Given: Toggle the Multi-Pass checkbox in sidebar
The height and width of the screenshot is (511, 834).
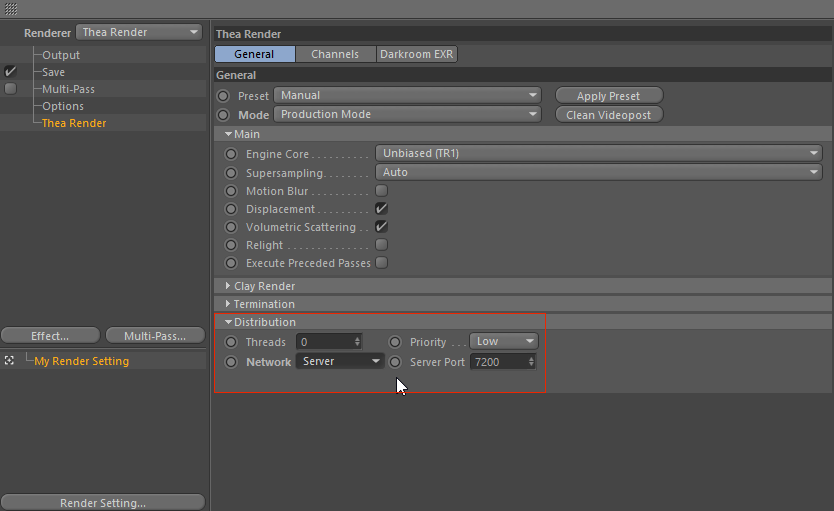Looking at the screenshot, I should coord(10,89).
